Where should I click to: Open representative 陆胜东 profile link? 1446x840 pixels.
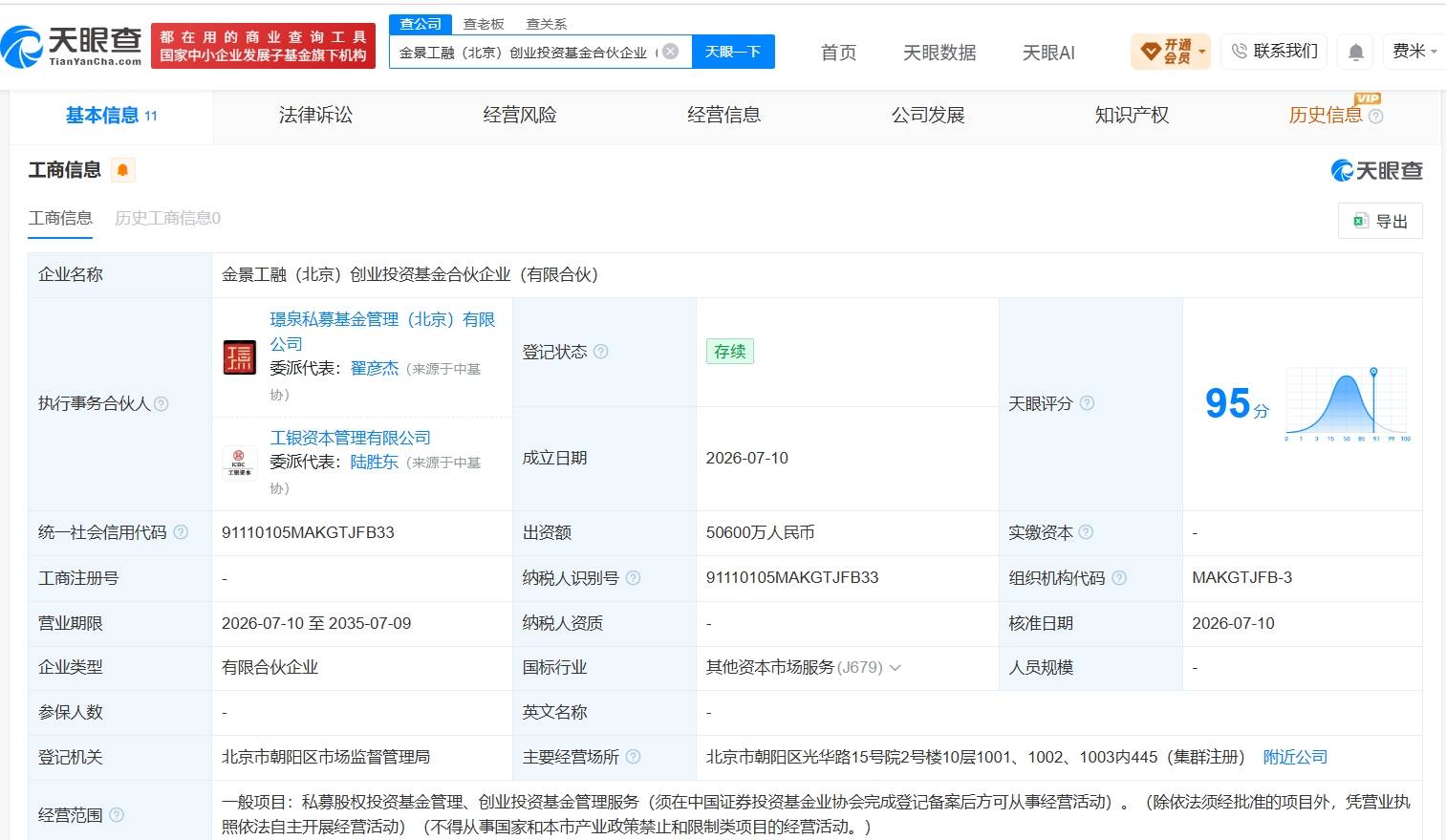[x=375, y=462]
